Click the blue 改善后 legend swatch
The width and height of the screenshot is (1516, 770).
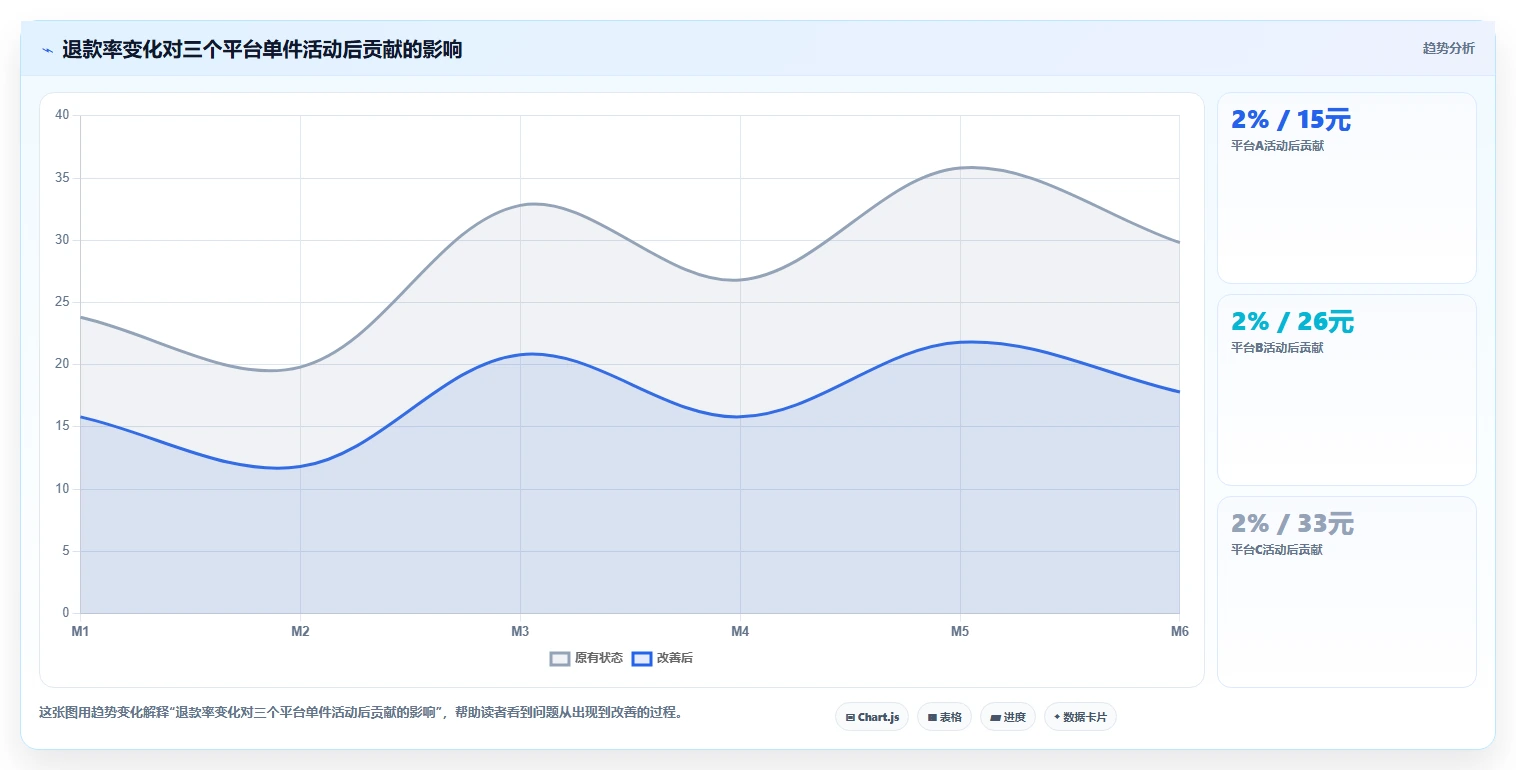(642, 658)
